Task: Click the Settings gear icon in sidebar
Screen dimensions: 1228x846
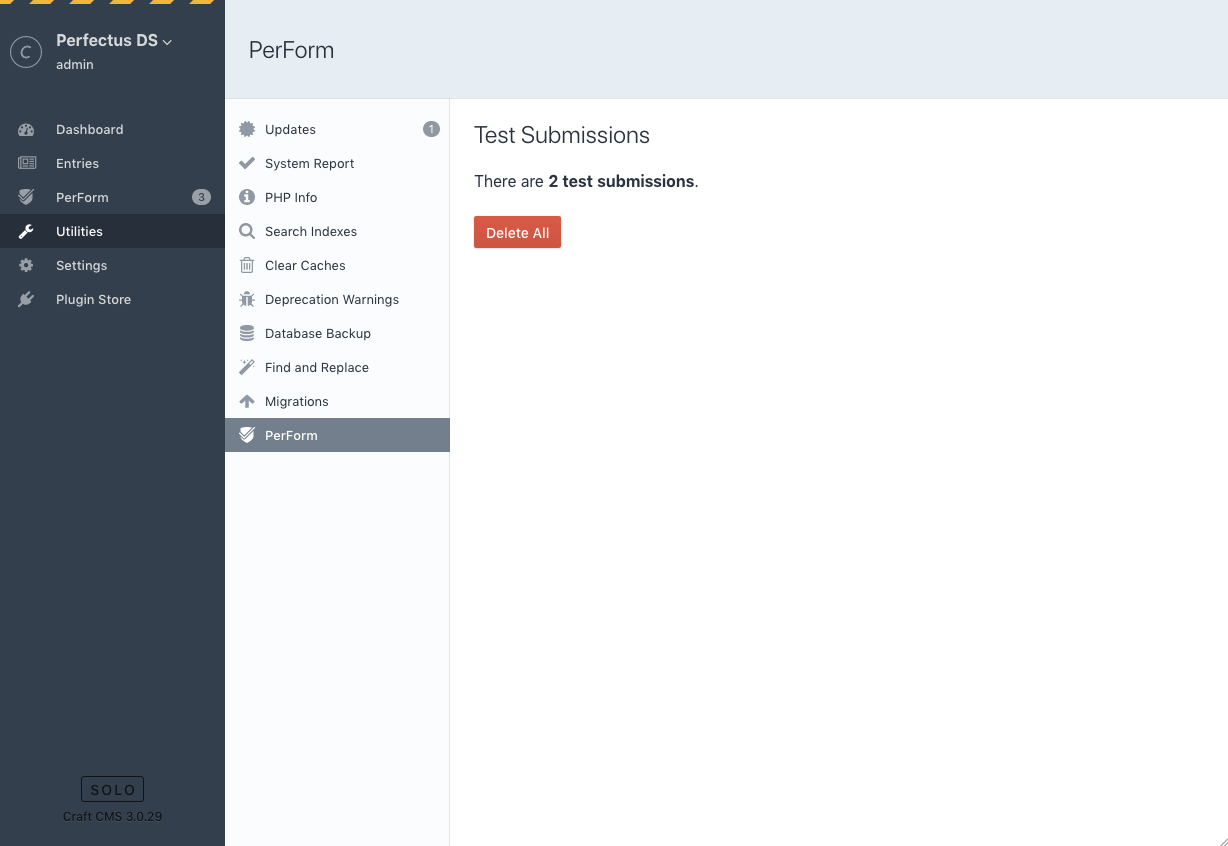Action: [26, 266]
